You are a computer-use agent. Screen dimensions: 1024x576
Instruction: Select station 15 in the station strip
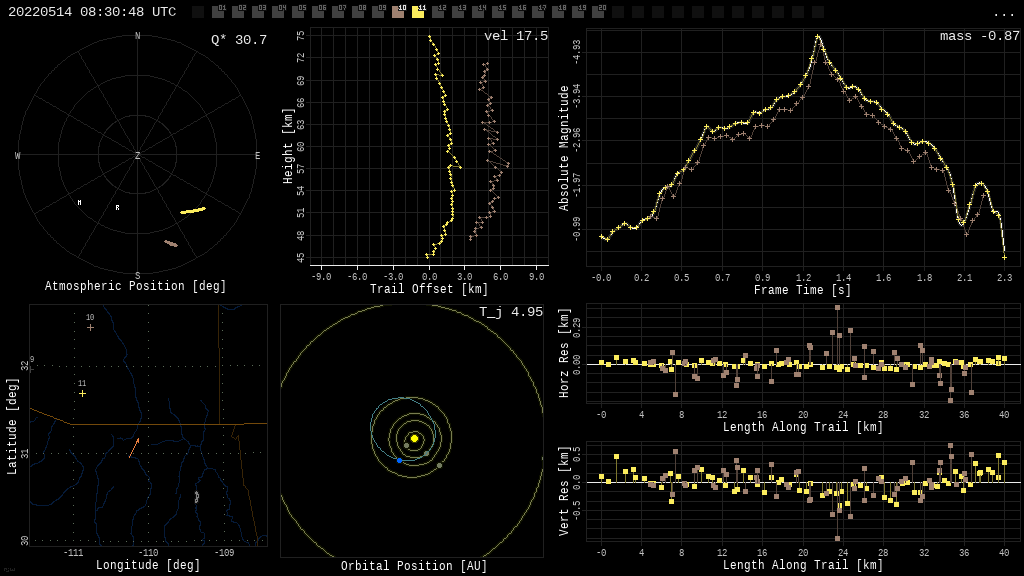coord(498,12)
